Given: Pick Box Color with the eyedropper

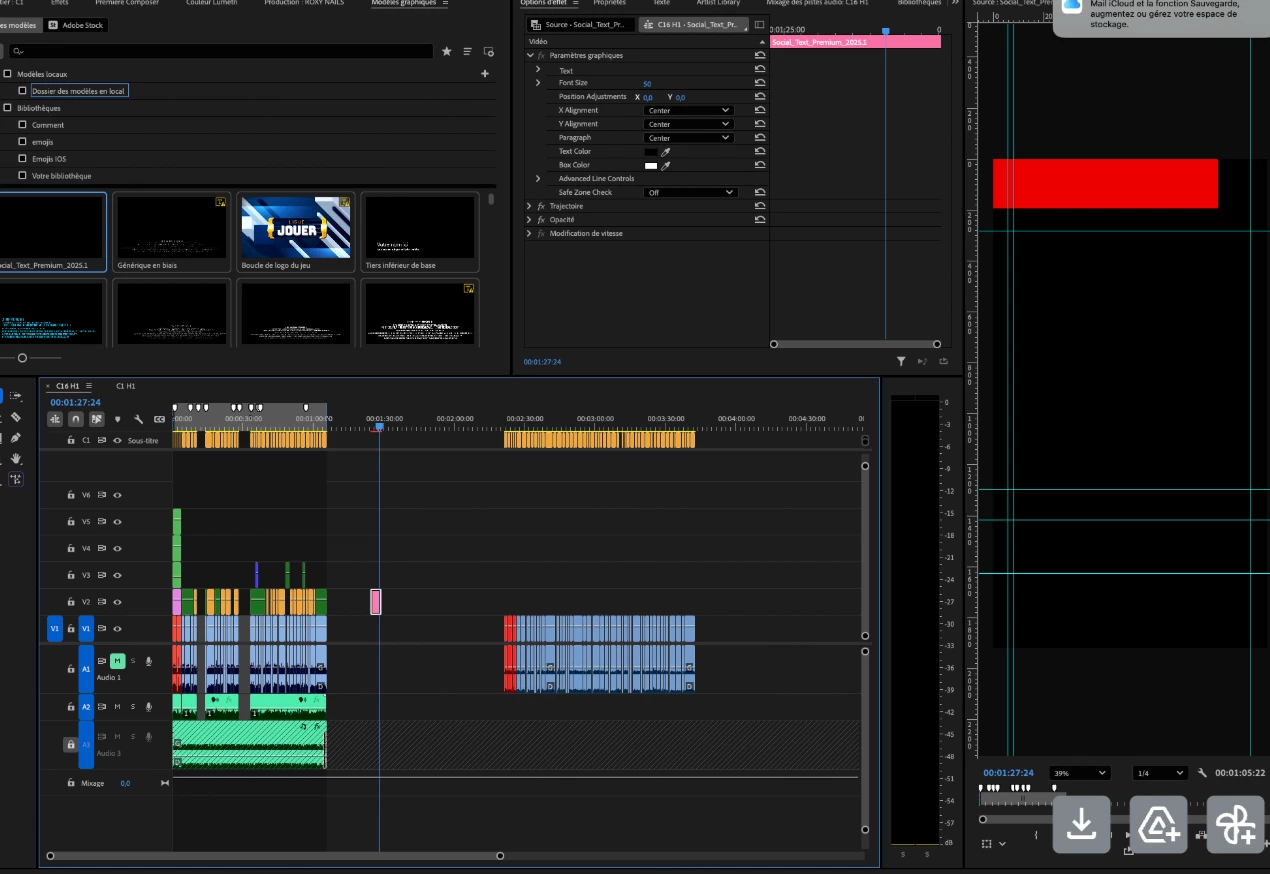Looking at the screenshot, I should pos(666,165).
